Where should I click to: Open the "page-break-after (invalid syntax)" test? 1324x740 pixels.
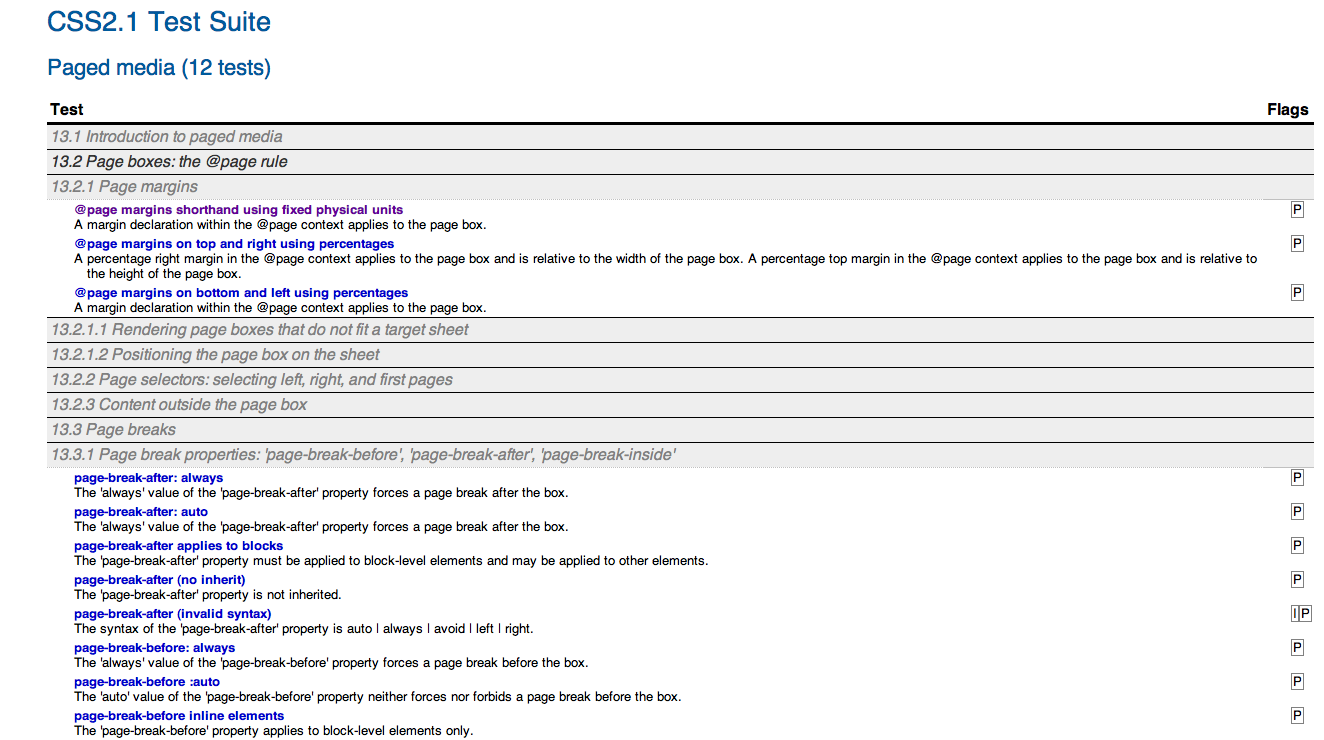(172, 613)
